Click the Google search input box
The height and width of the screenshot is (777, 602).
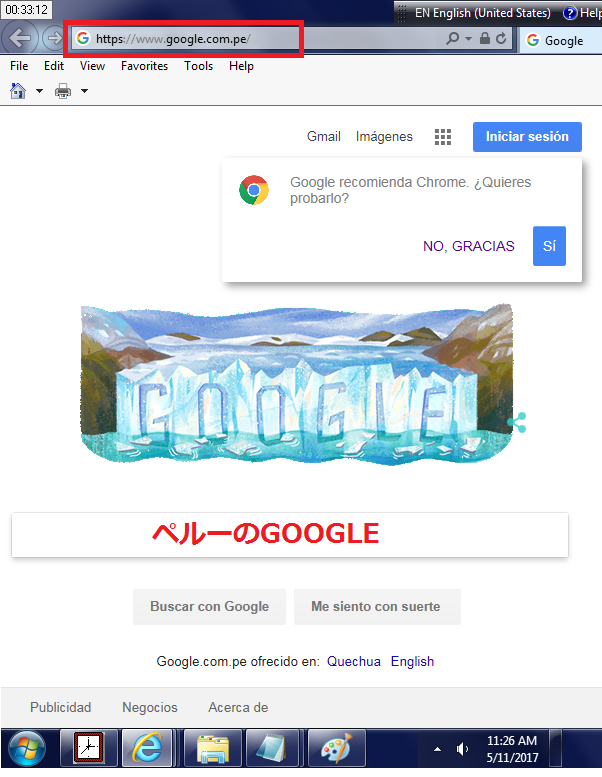tap(290, 535)
